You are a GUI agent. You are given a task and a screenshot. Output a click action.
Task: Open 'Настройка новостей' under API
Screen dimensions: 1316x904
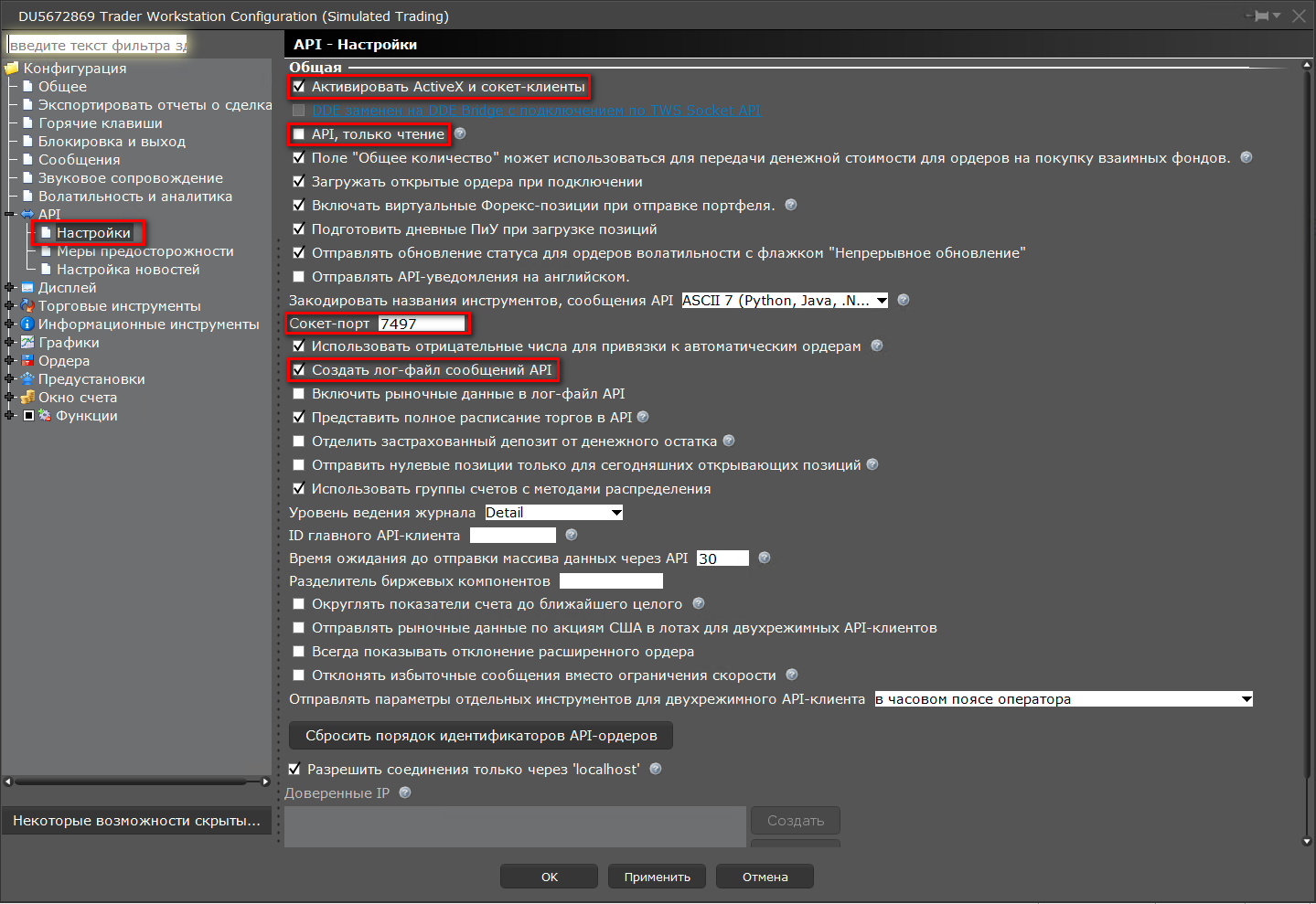[128, 269]
